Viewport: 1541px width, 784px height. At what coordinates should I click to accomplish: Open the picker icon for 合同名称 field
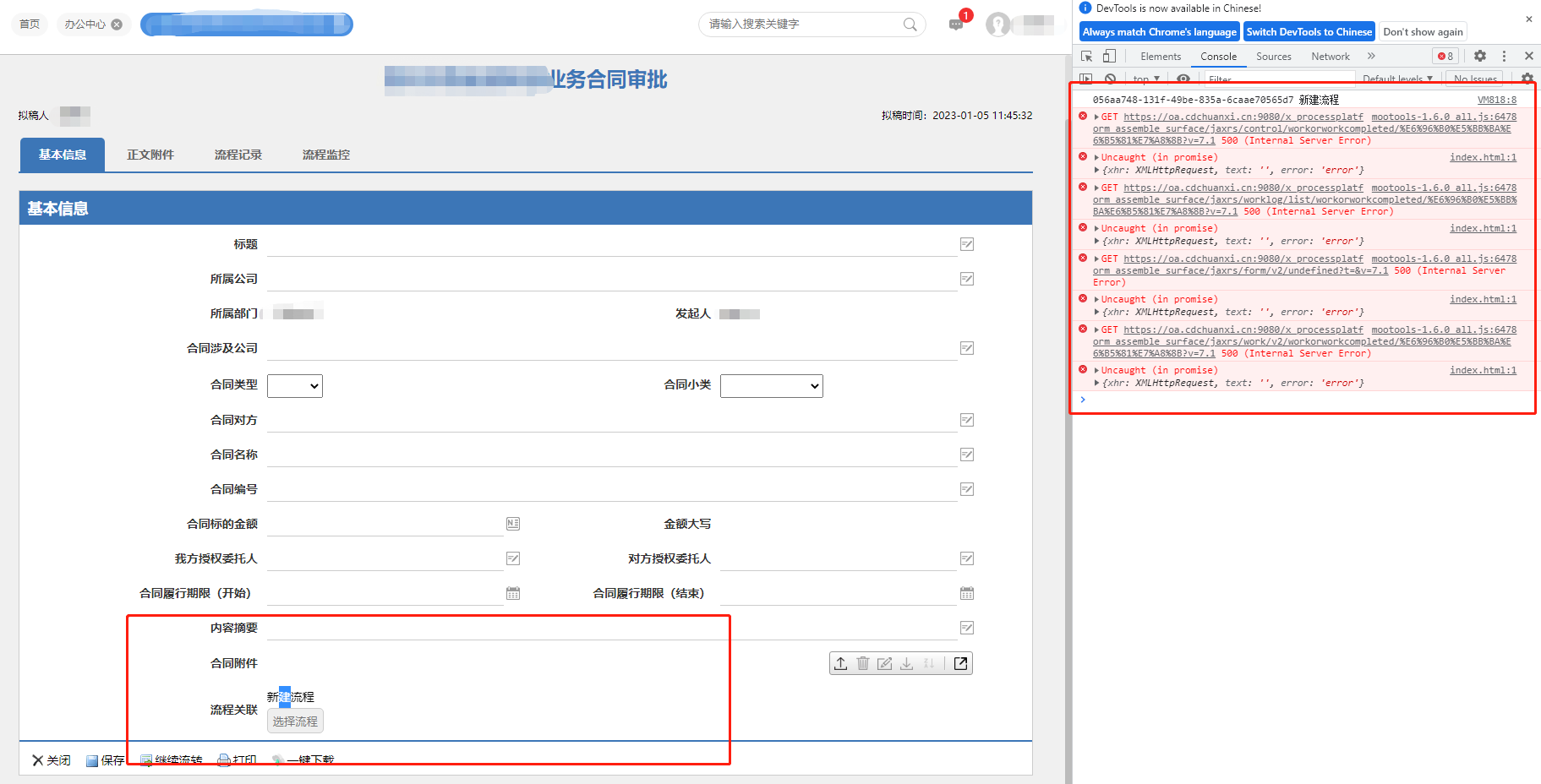coord(967,455)
